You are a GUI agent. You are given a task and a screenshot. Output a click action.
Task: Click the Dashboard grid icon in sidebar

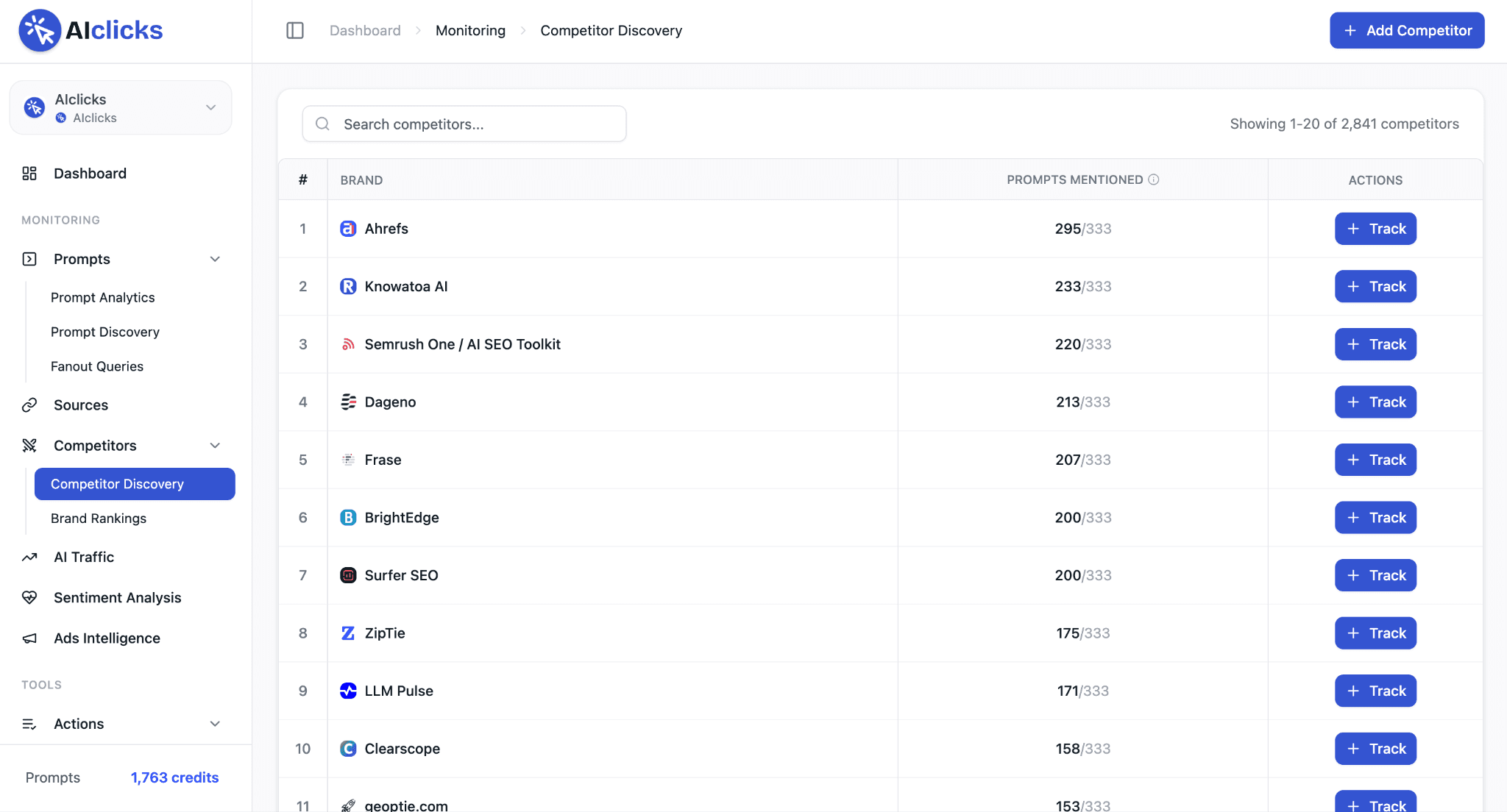[29, 174]
